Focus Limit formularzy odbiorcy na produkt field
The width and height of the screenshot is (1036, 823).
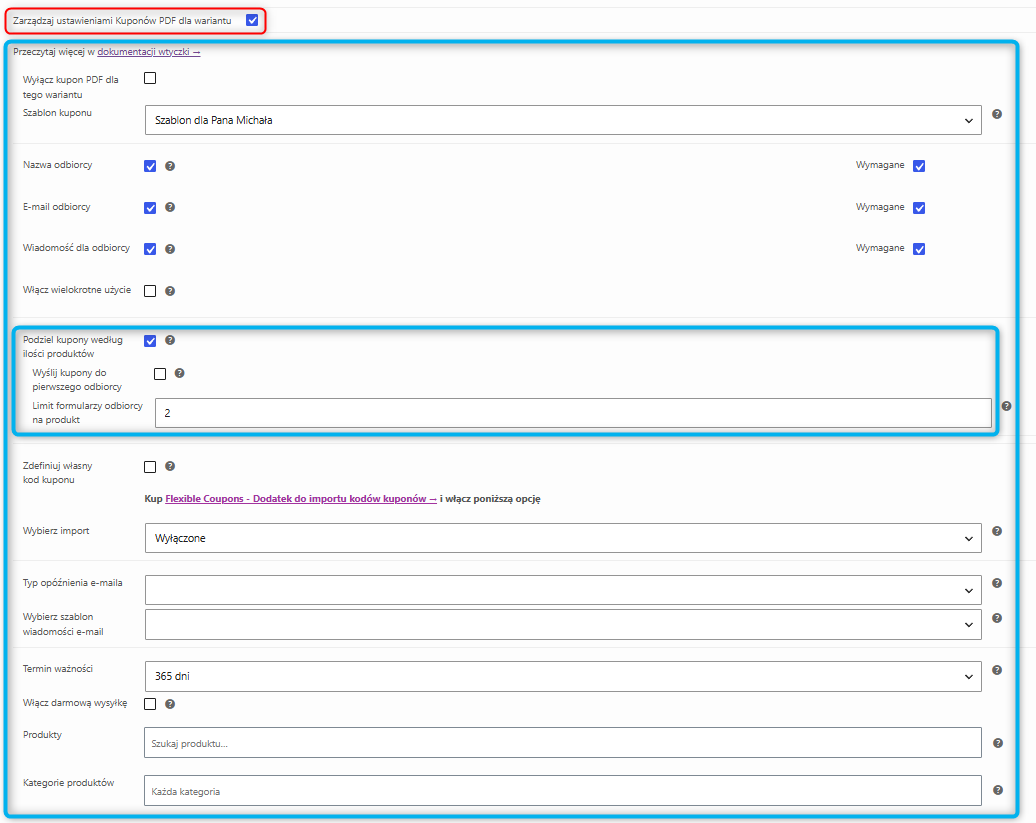(573, 413)
